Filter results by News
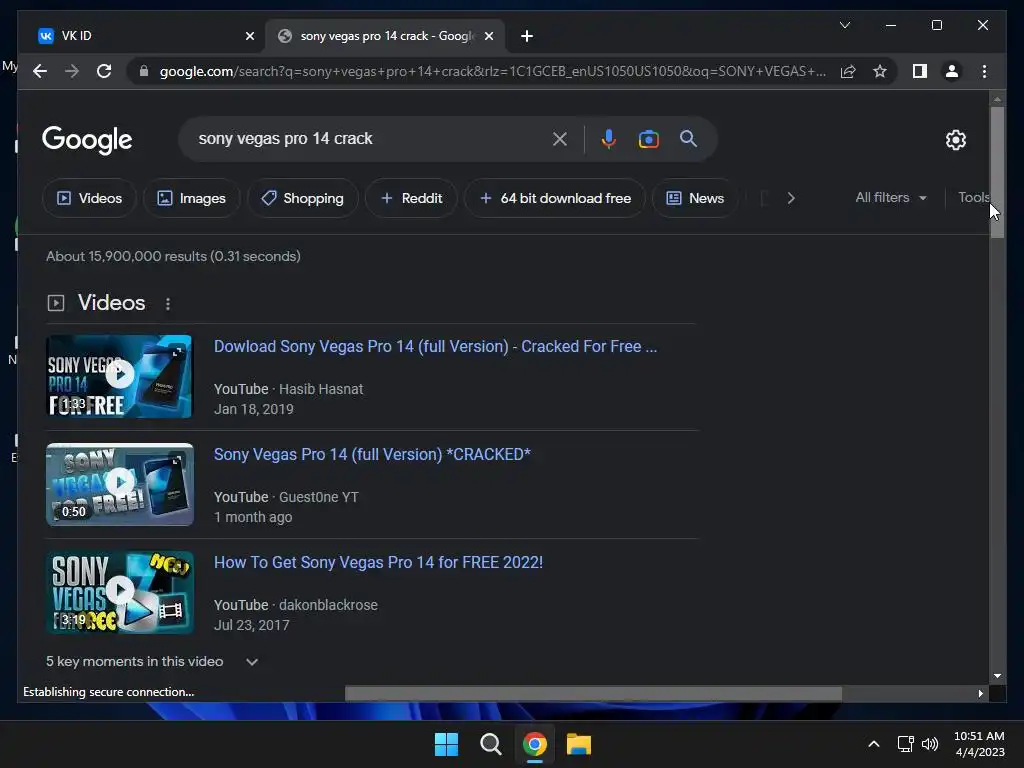The image size is (1024, 768). tap(695, 198)
